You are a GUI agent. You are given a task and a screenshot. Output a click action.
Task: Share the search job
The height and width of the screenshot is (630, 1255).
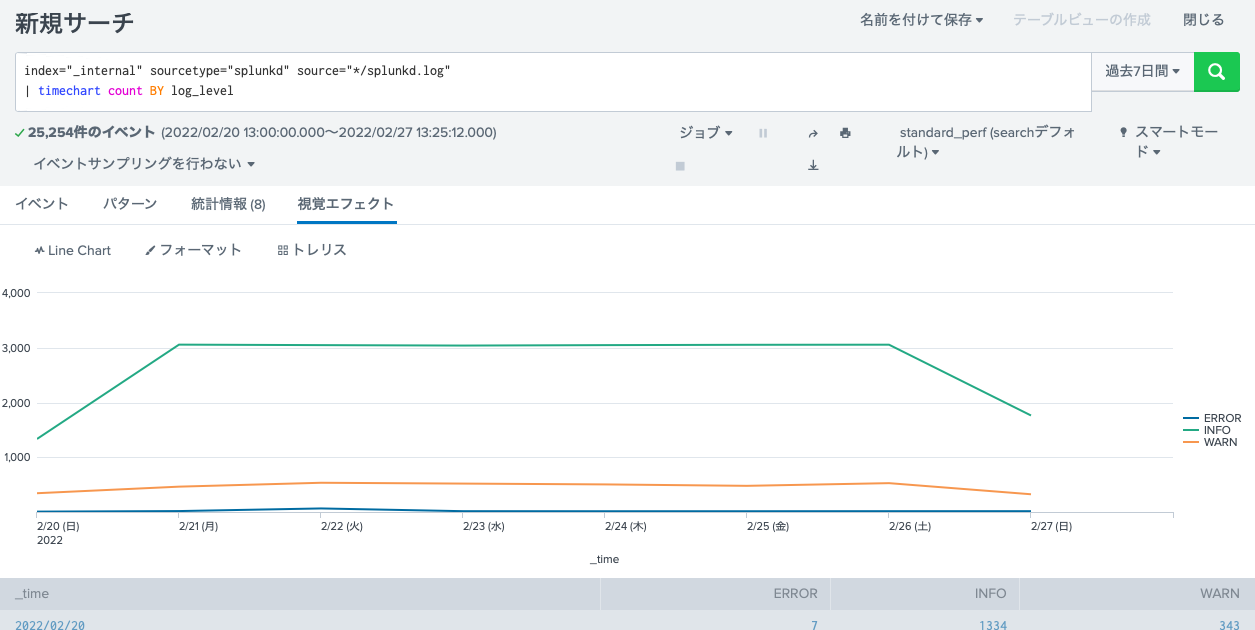point(813,133)
